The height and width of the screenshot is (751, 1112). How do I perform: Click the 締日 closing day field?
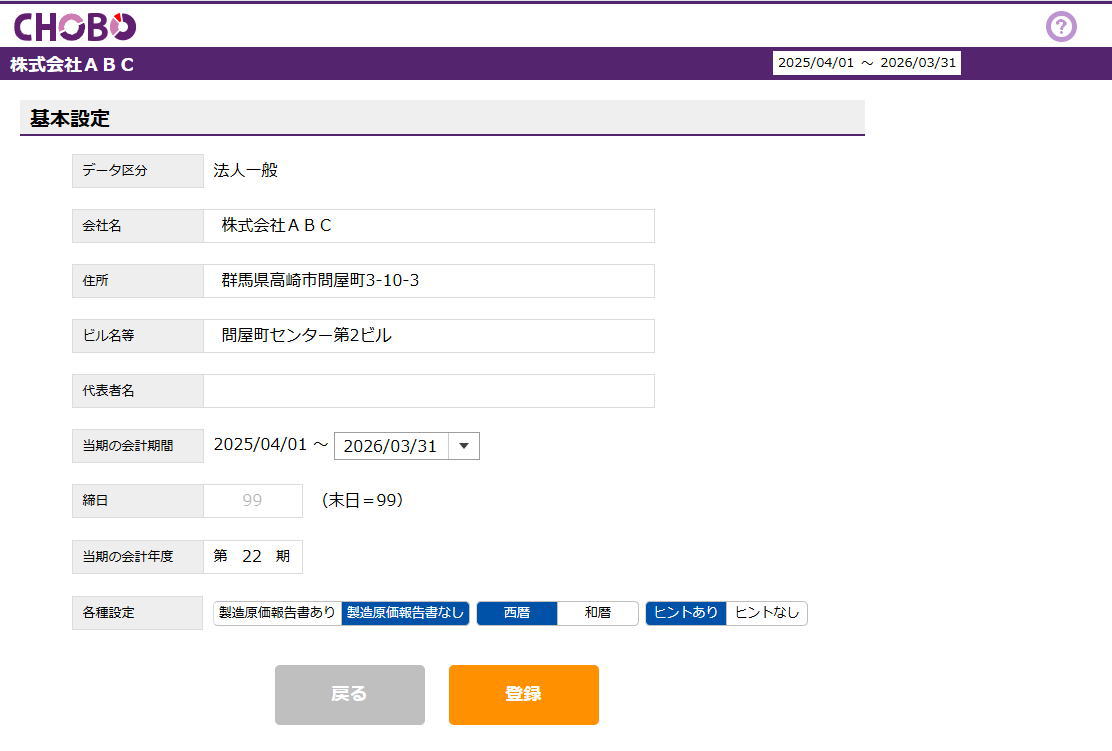(253, 501)
